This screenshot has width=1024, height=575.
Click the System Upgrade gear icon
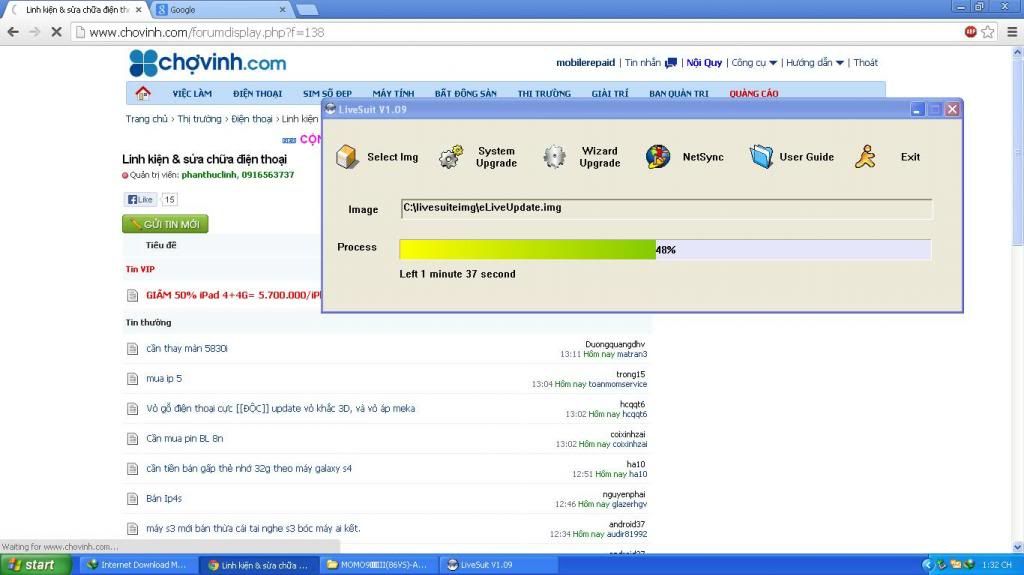[x=451, y=157]
